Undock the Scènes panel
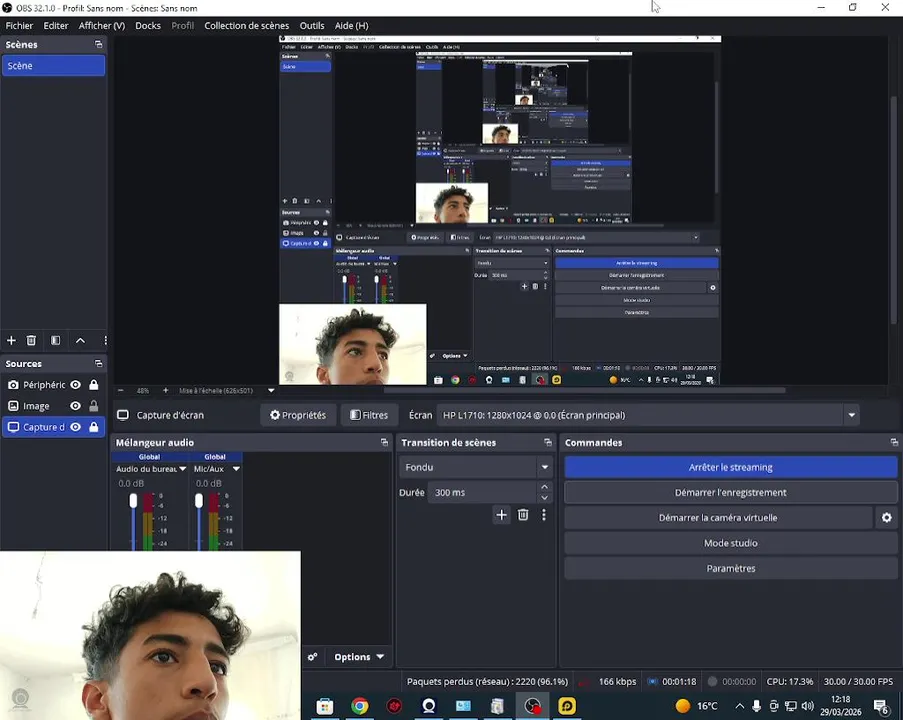 pos(98,44)
